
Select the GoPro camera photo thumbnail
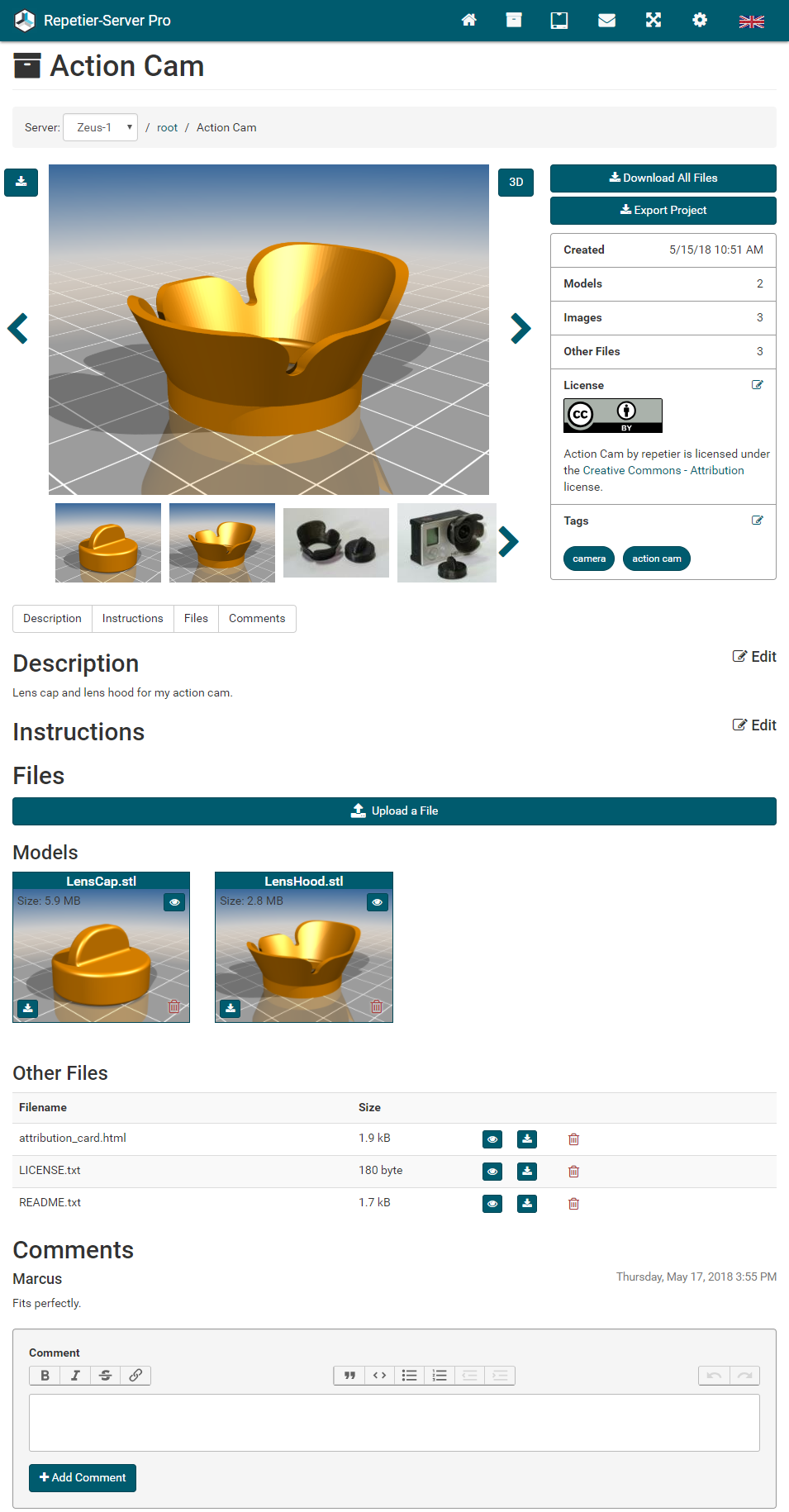pyautogui.click(x=446, y=543)
